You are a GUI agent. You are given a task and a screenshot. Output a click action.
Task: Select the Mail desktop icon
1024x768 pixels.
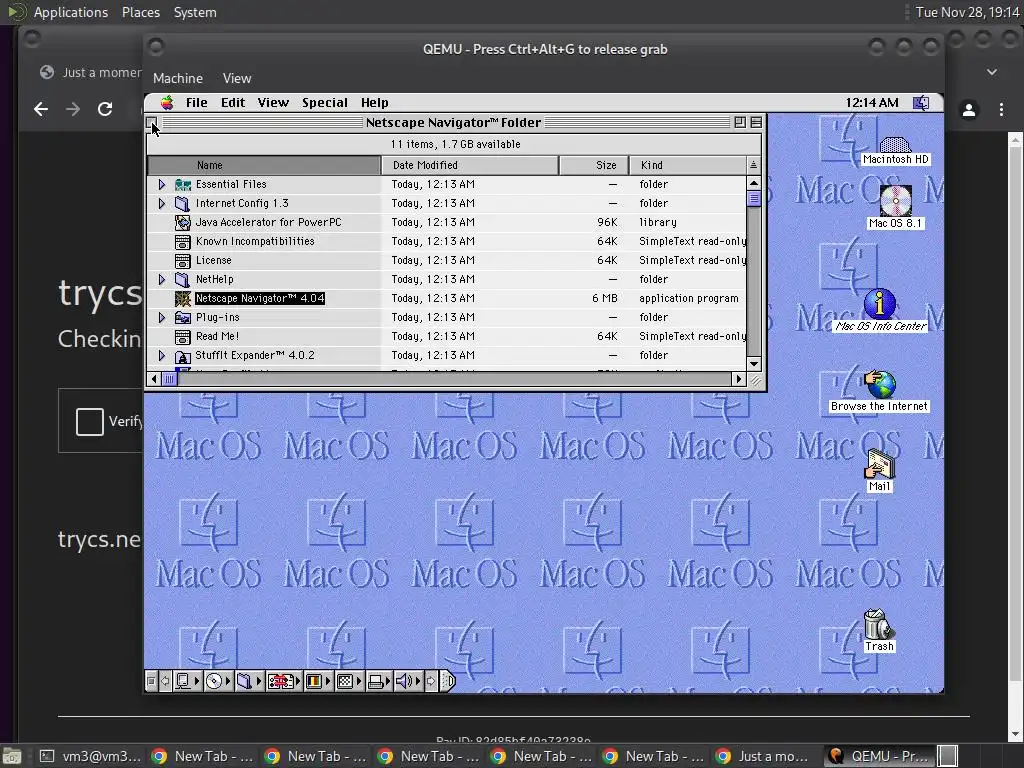(880, 464)
